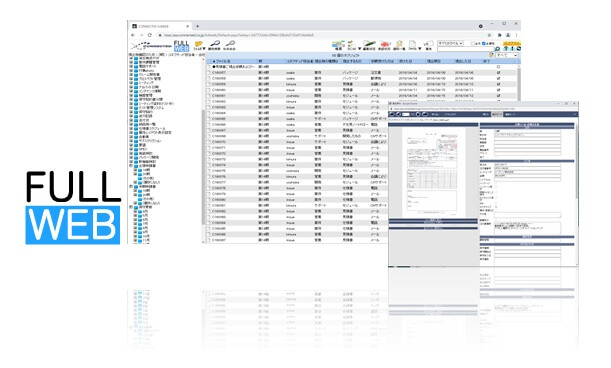Open the notification list icon
Image resolution: width=611 pixels, height=368 pixels.
399,45
